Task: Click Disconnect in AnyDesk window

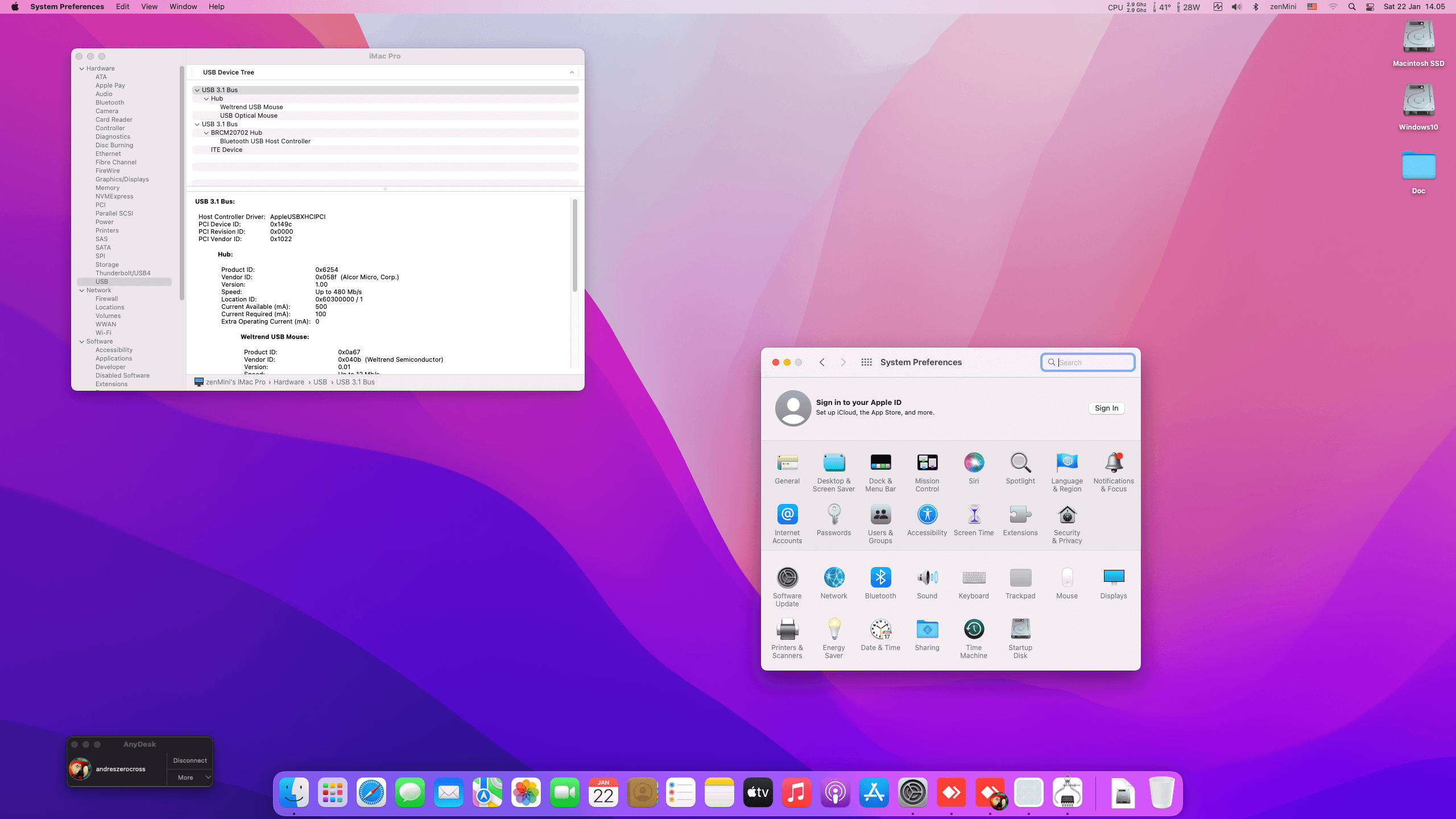Action: (190, 760)
